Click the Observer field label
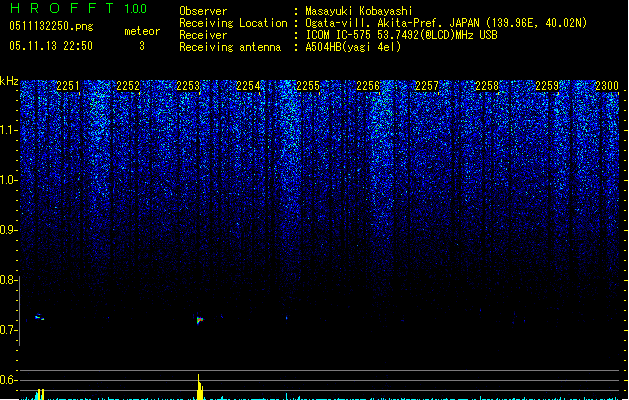629x400 pixels. tap(203, 11)
